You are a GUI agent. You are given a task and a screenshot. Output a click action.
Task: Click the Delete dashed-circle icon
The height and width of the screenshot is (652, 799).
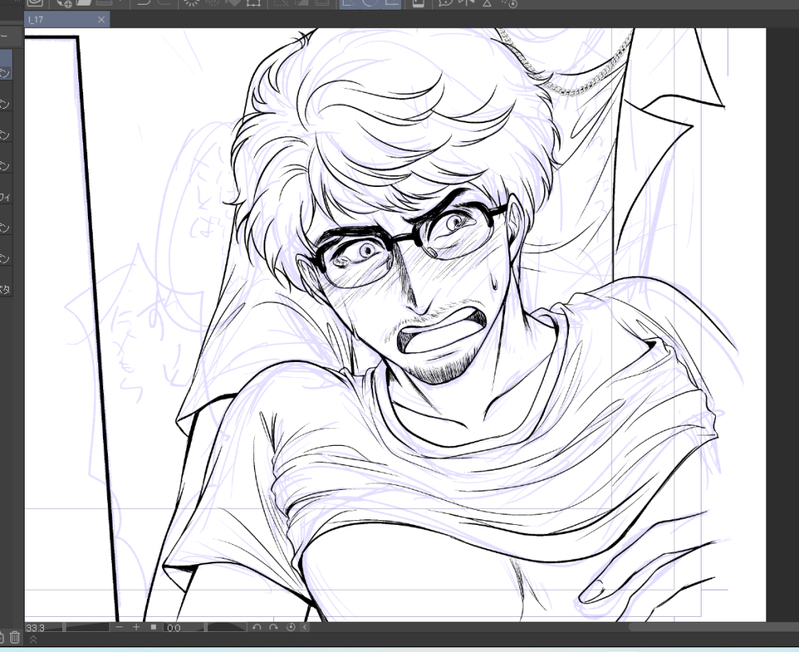(x=191, y=3)
